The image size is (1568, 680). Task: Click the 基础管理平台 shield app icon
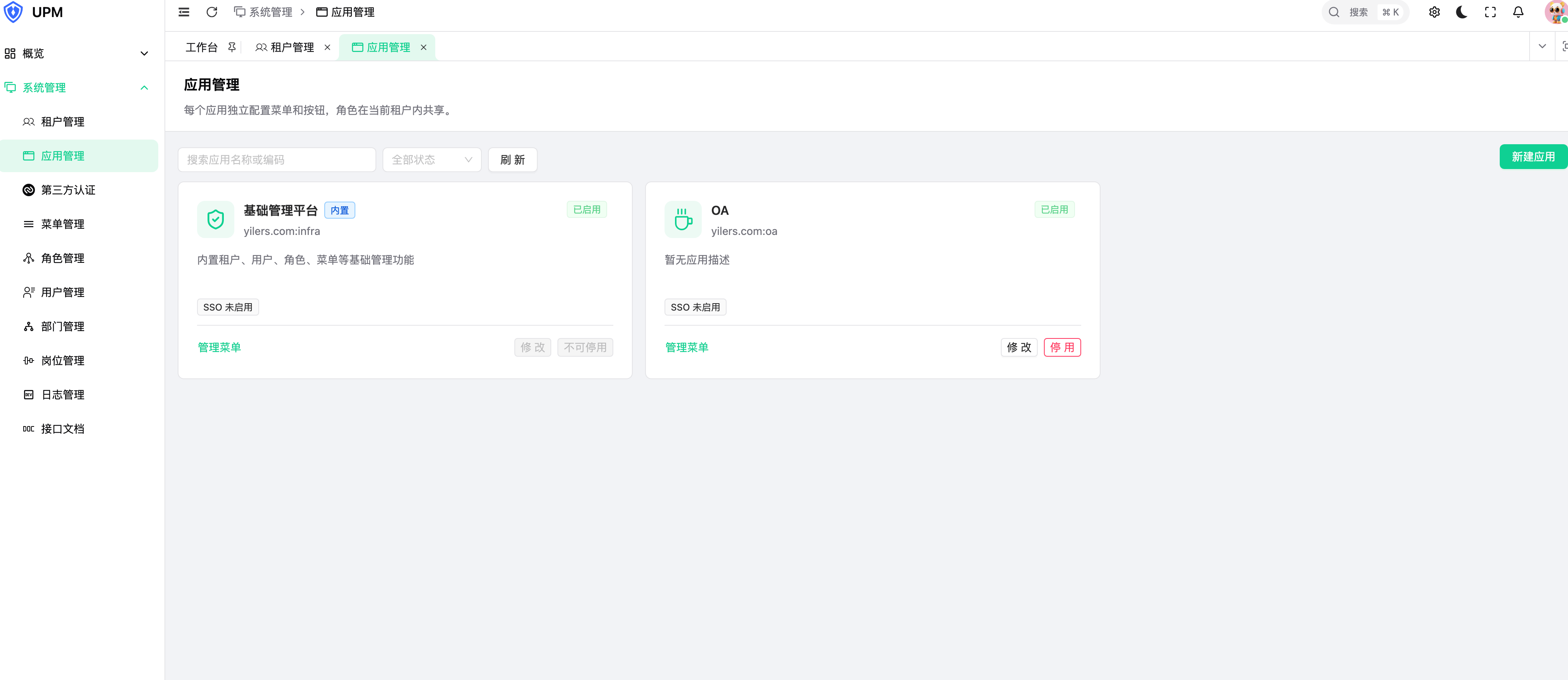point(215,219)
